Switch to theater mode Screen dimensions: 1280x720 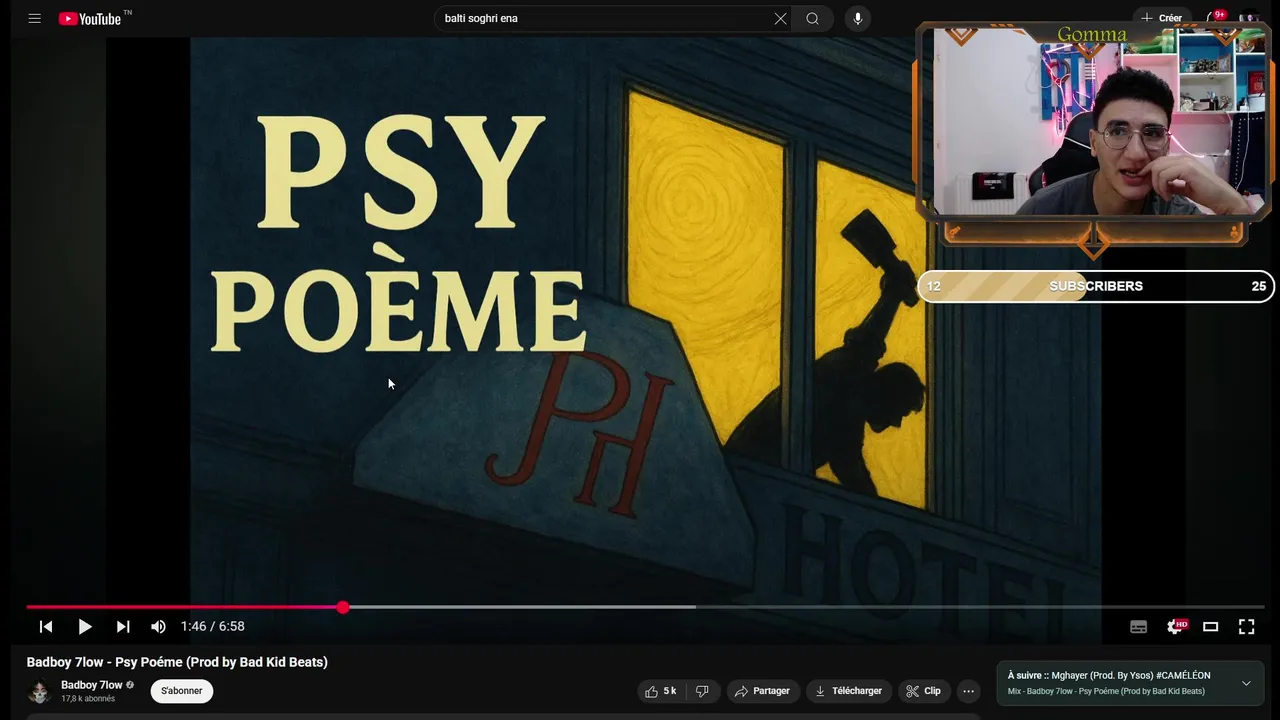1210,627
